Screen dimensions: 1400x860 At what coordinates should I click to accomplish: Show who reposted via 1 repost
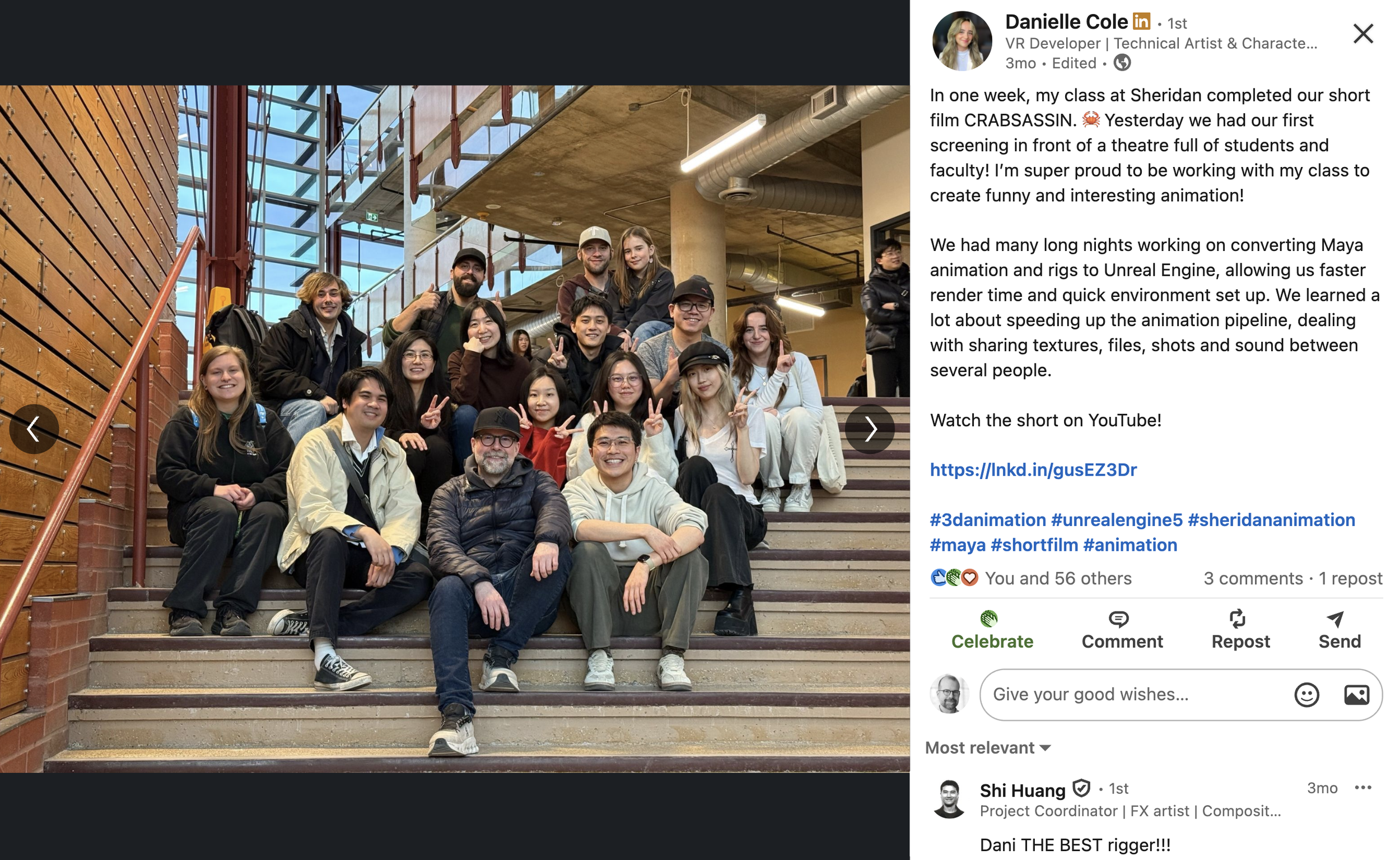1350,578
